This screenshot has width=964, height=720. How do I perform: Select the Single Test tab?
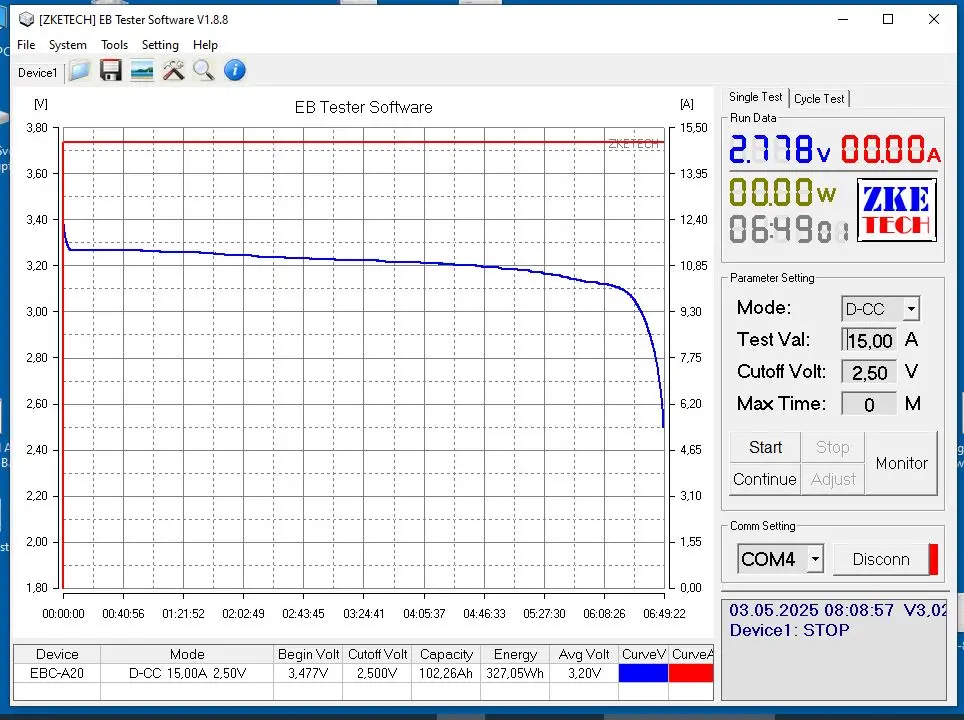(x=755, y=97)
